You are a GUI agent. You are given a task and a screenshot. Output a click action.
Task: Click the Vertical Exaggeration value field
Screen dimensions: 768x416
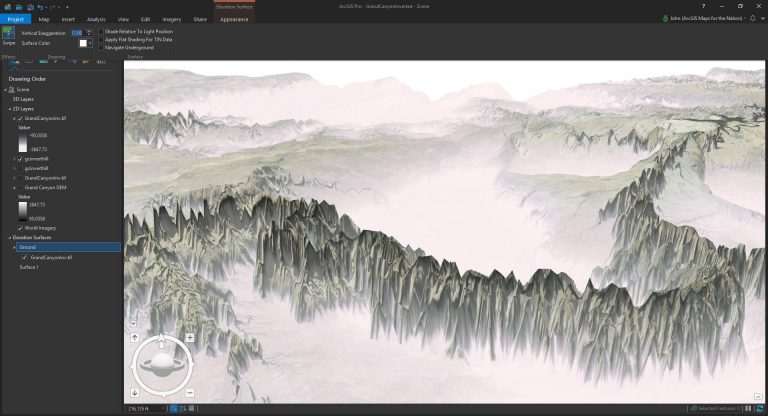click(77, 33)
